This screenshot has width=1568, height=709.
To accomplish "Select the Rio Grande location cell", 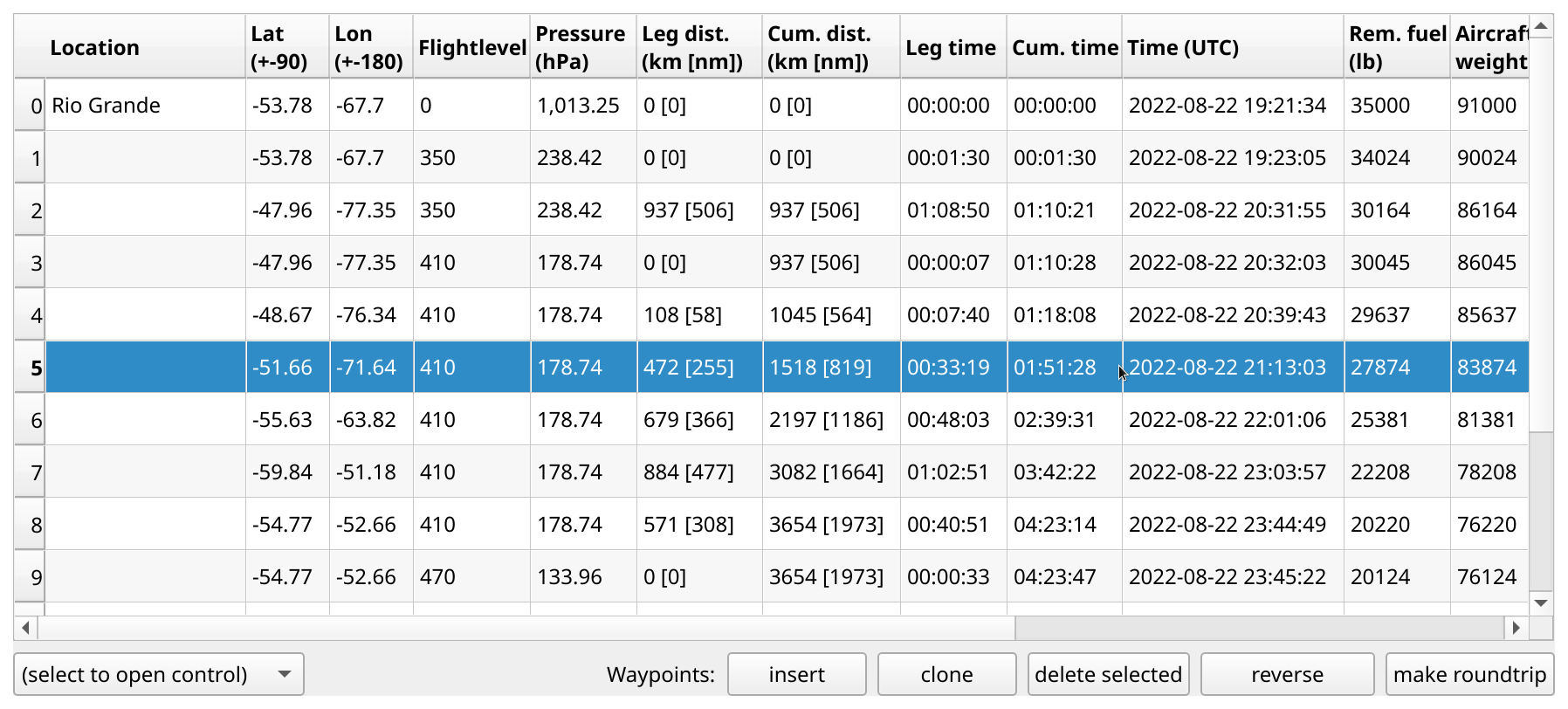I will [x=145, y=106].
